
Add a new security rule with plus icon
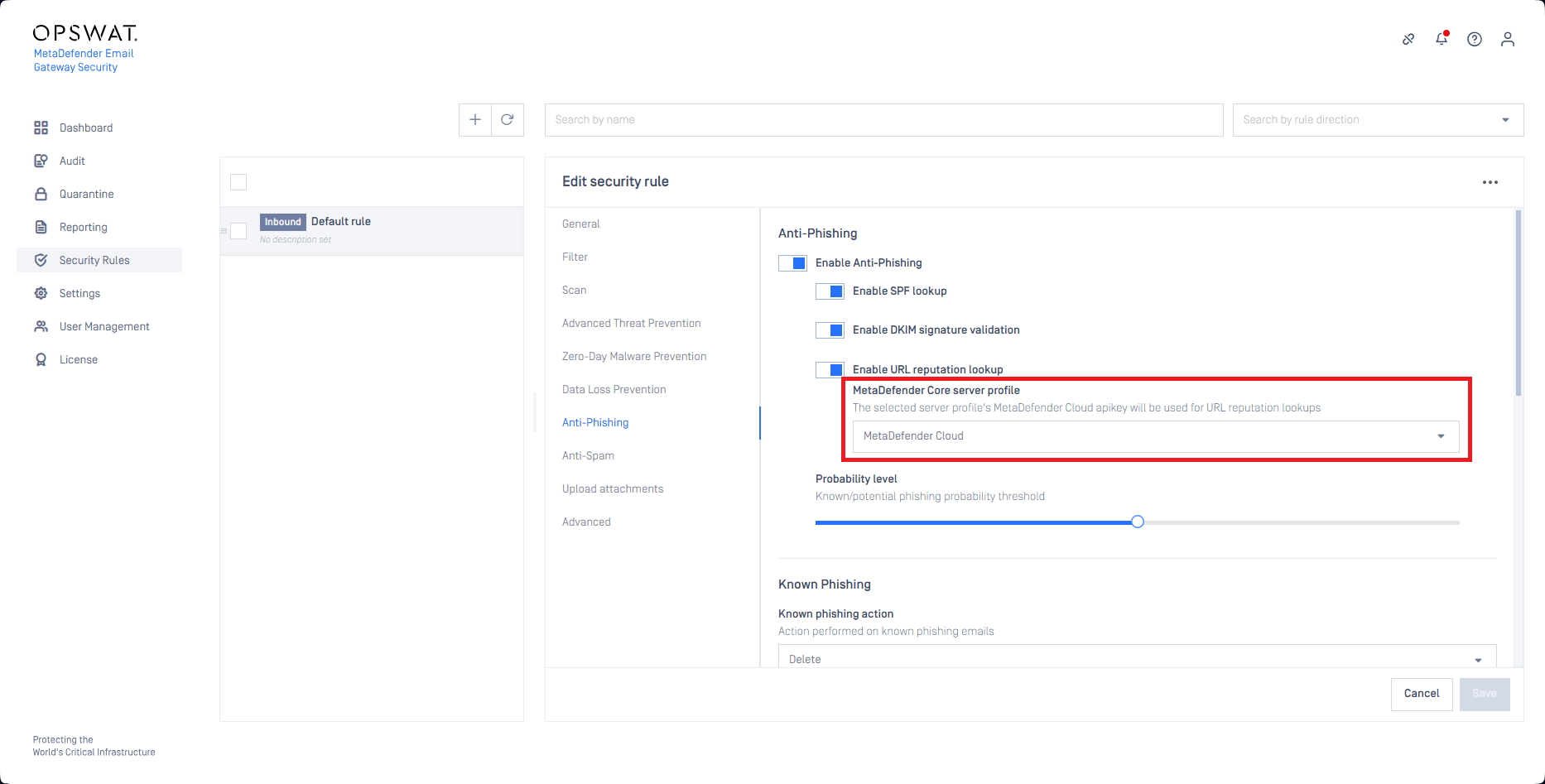(475, 119)
